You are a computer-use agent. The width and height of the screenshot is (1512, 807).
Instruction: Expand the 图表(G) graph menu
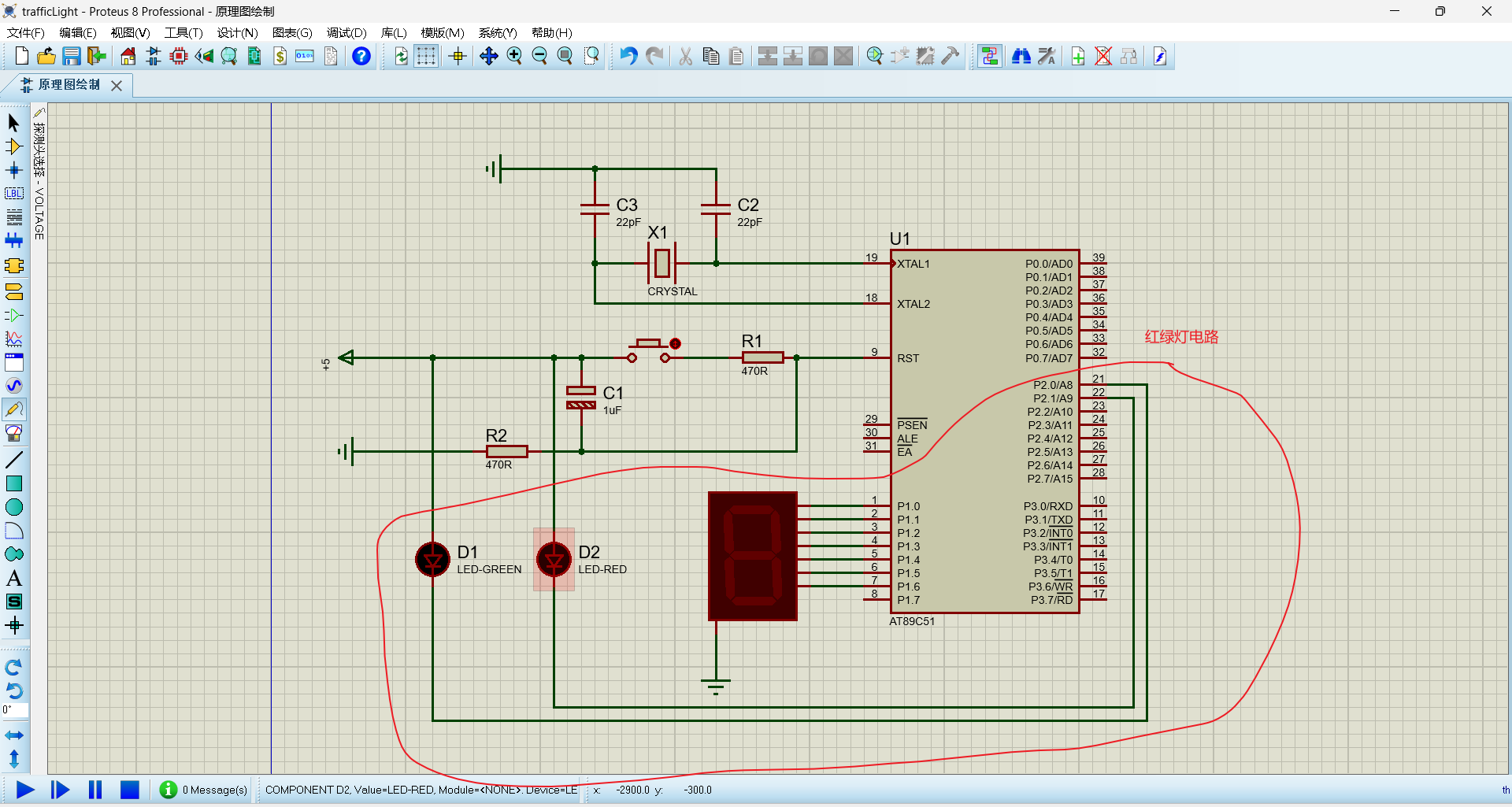point(292,32)
